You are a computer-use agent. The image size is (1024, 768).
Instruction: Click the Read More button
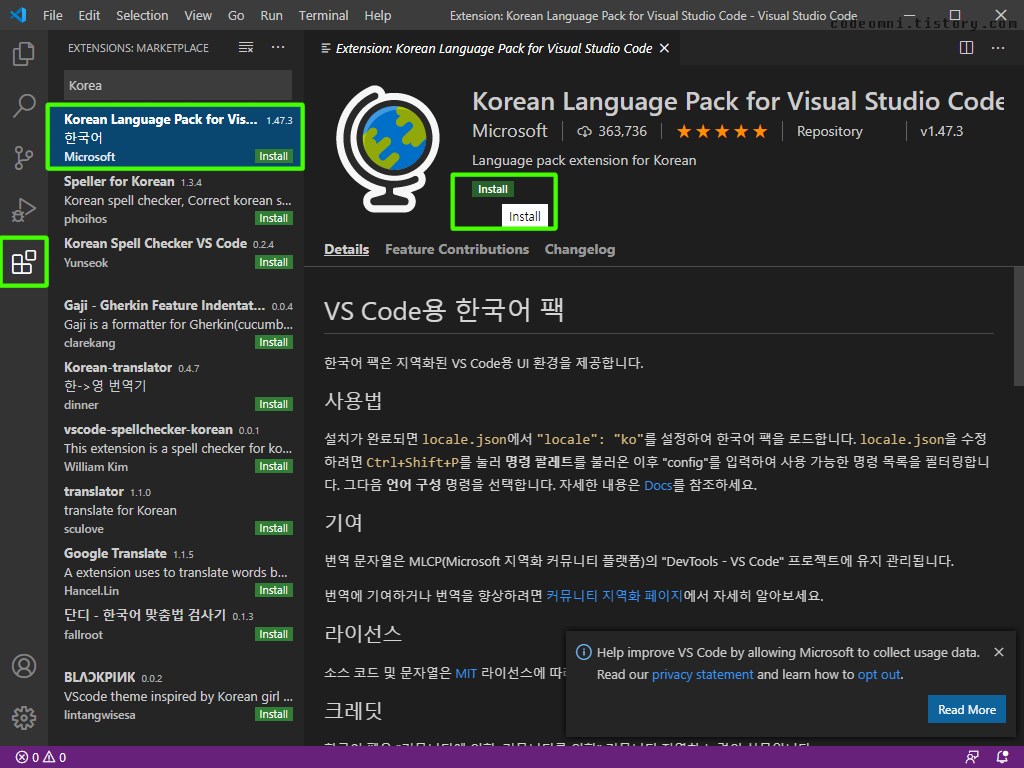coord(967,709)
